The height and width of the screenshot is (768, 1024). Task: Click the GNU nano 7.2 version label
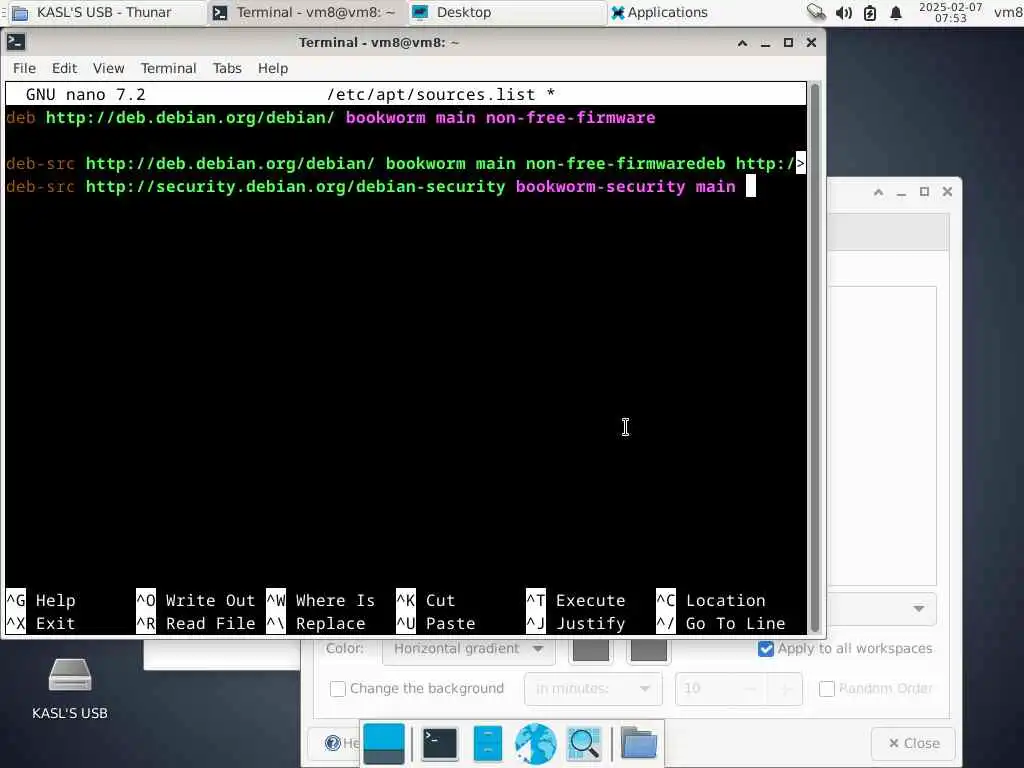click(86, 95)
